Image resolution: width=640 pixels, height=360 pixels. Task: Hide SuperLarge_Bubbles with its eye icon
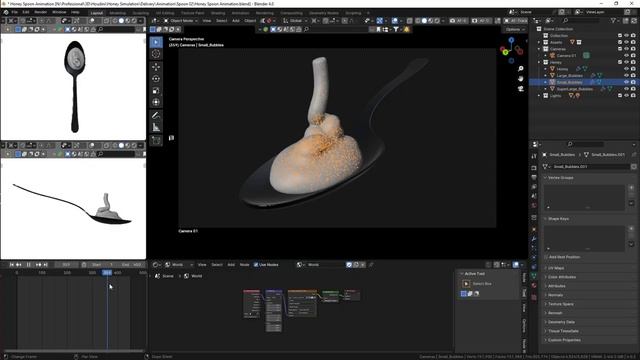[x=626, y=89]
